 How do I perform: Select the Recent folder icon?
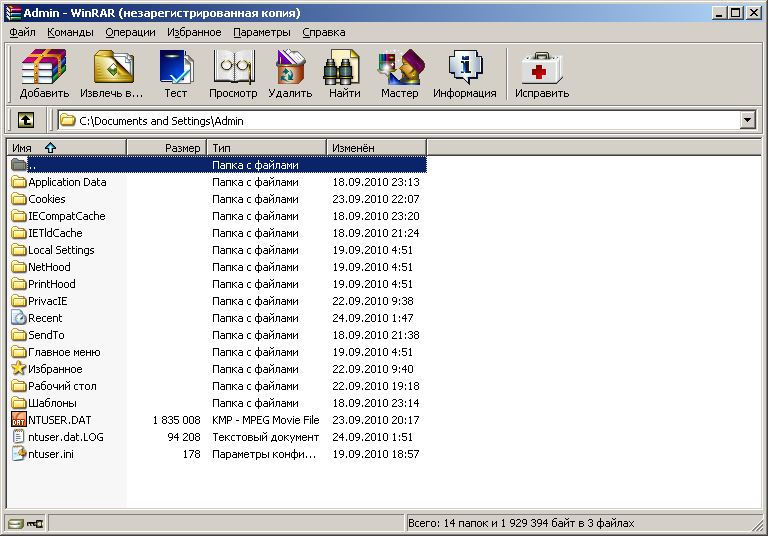point(19,318)
